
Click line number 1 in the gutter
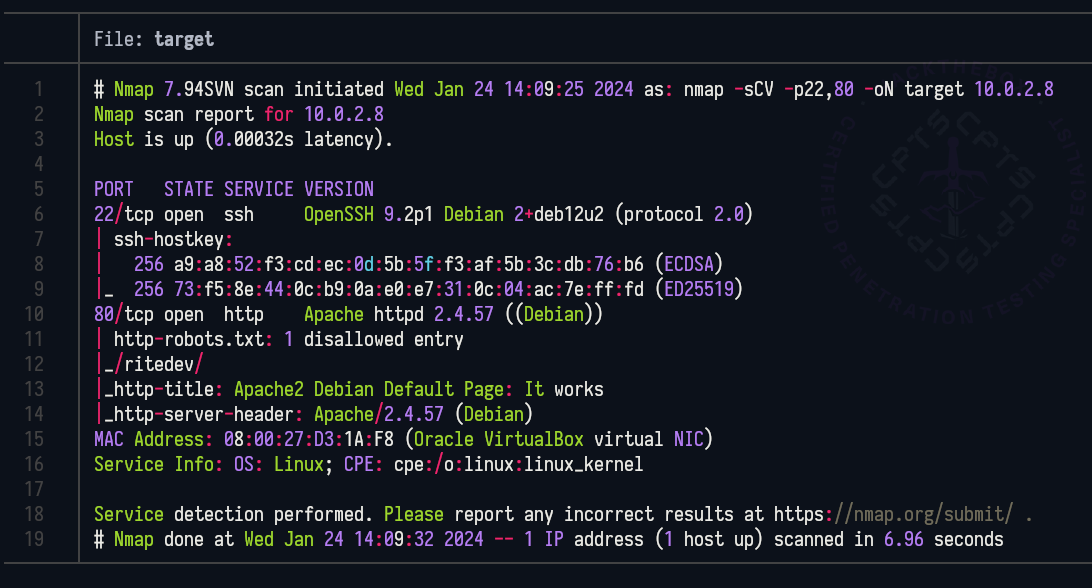click(x=39, y=89)
